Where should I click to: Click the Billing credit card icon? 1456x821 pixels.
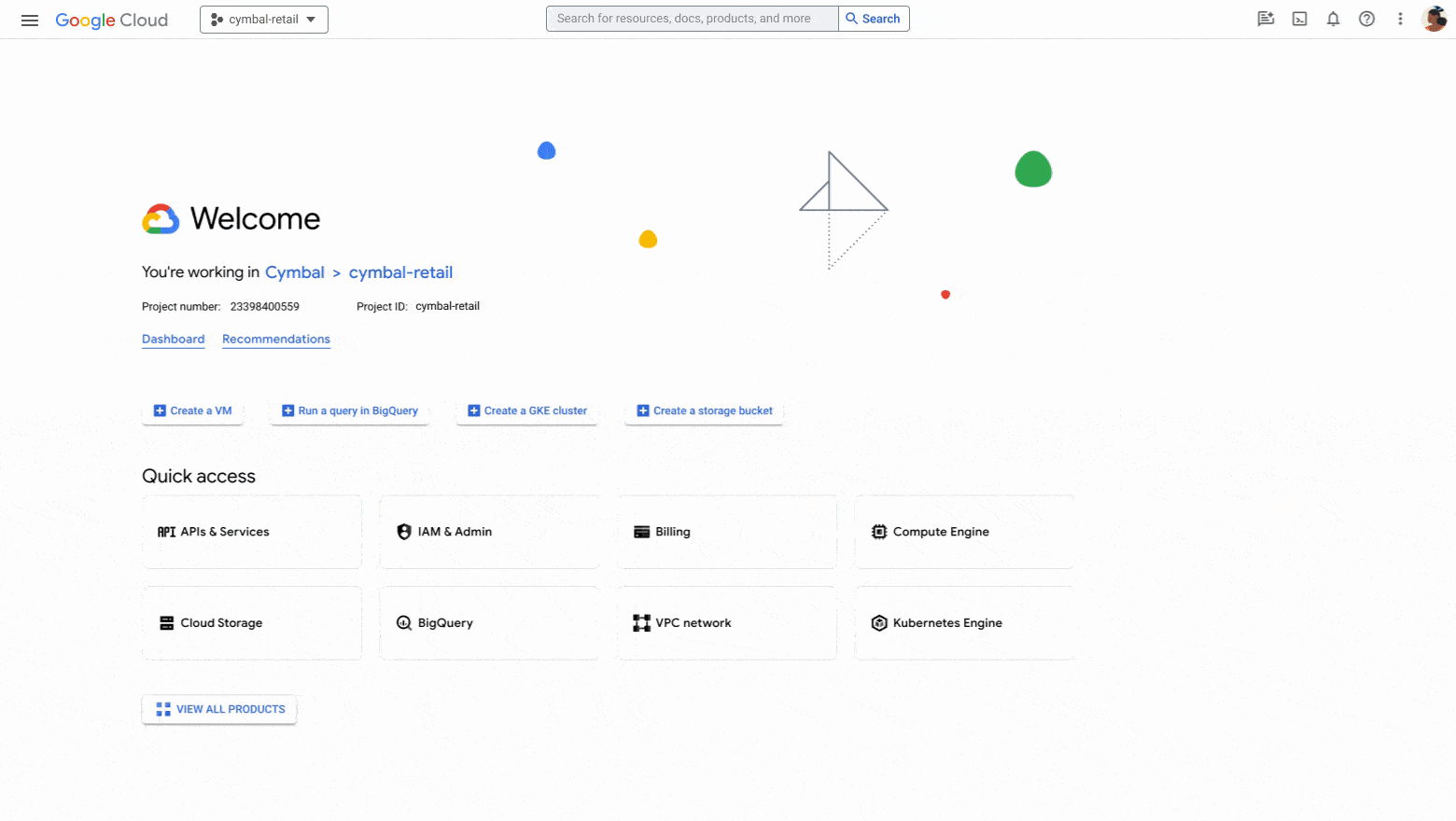(x=641, y=532)
